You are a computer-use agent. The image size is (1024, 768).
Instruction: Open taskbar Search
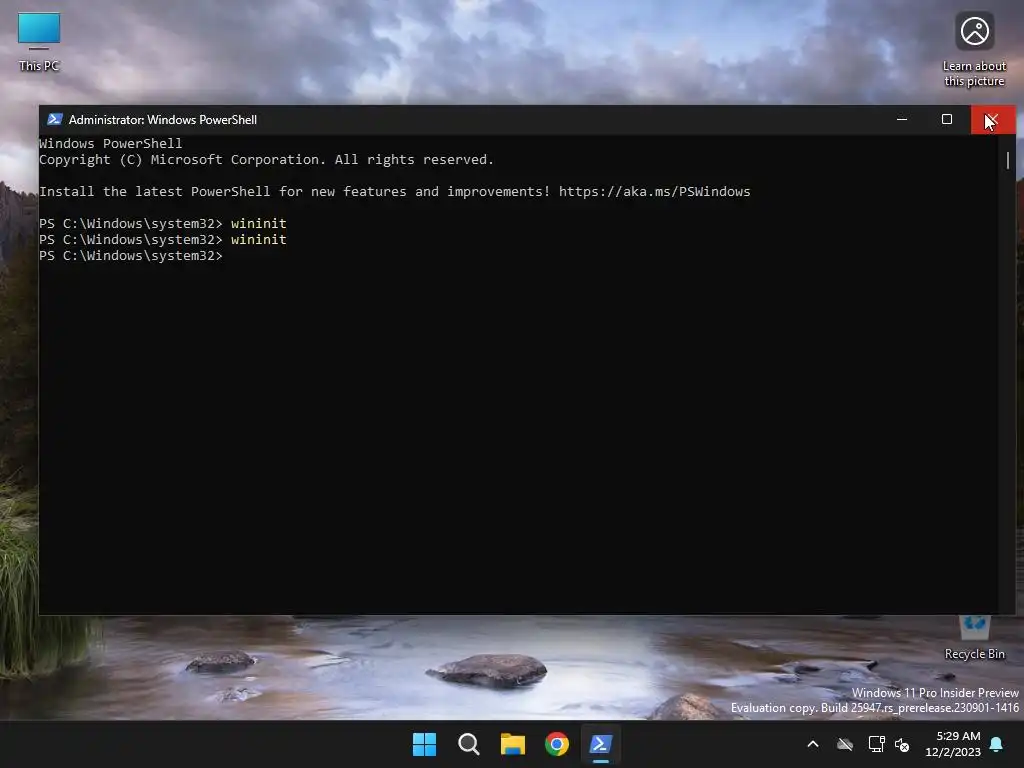(468, 744)
